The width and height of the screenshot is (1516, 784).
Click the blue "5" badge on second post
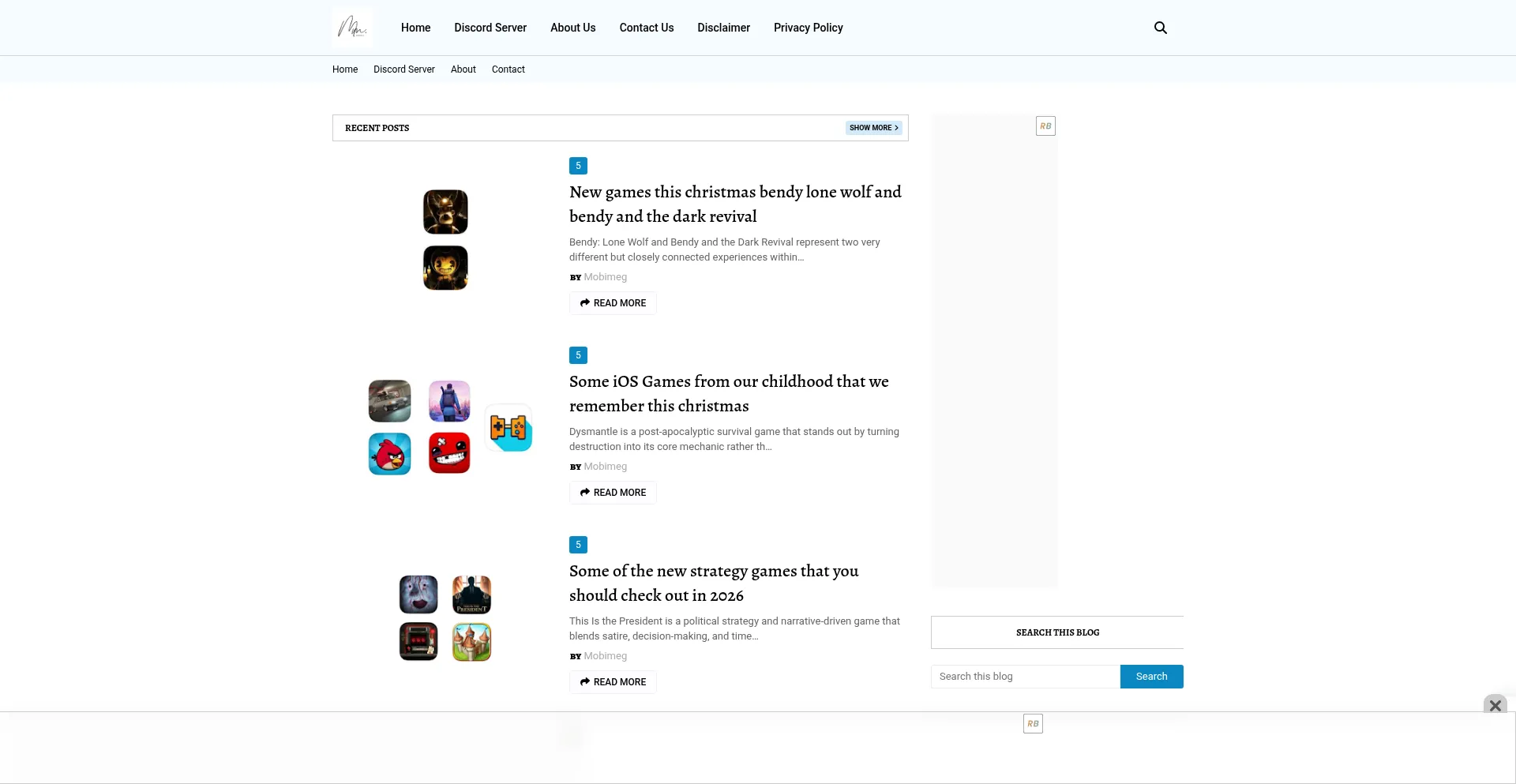click(578, 355)
